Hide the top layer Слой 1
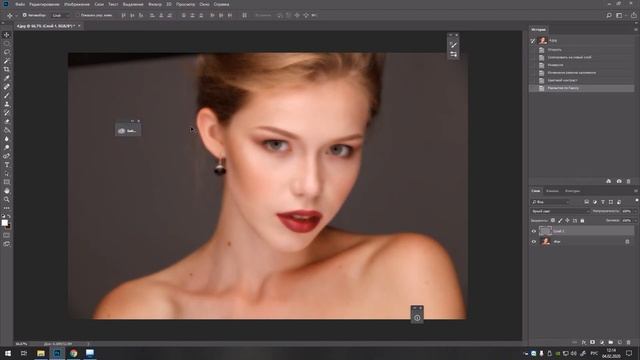The image size is (640, 360). [533, 231]
